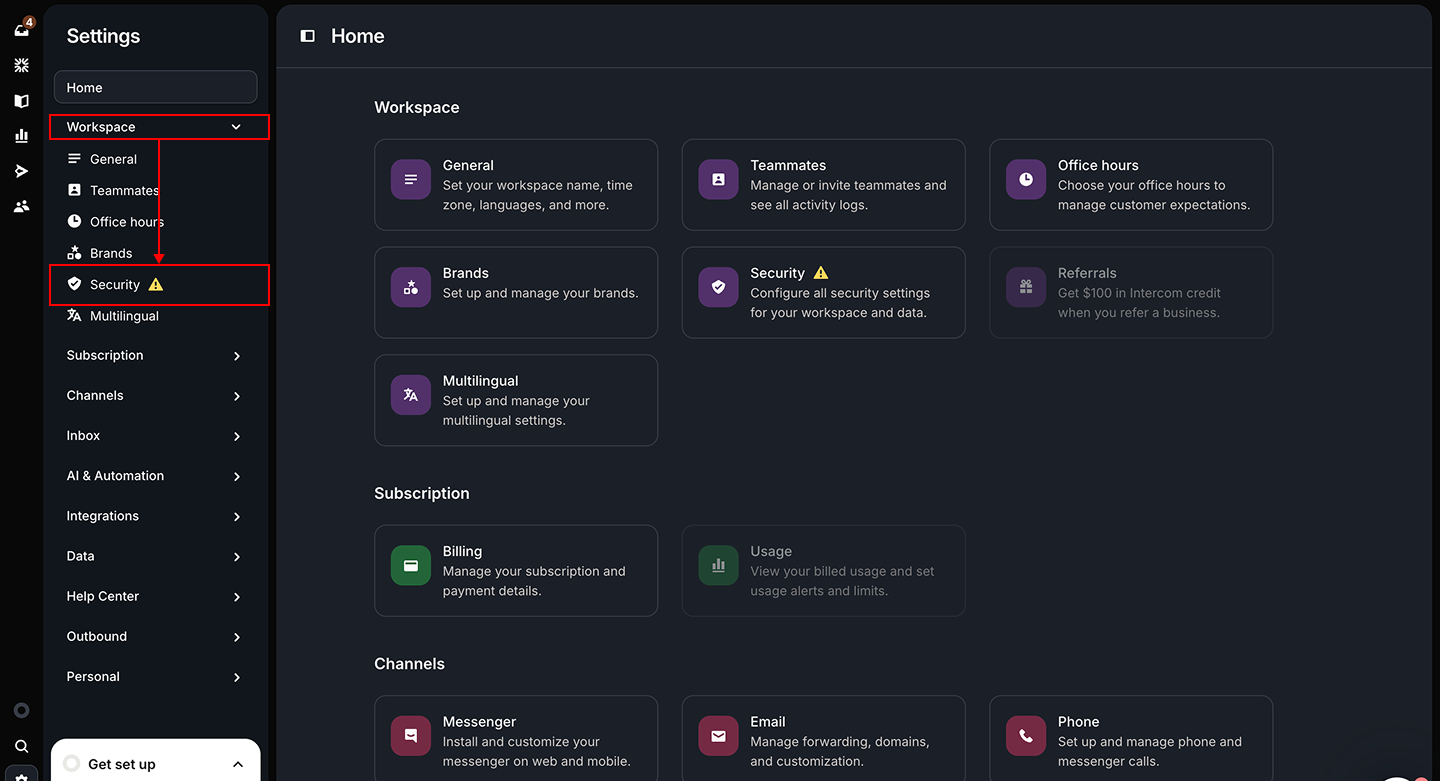Go to Home in Settings sidebar

tap(155, 88)
